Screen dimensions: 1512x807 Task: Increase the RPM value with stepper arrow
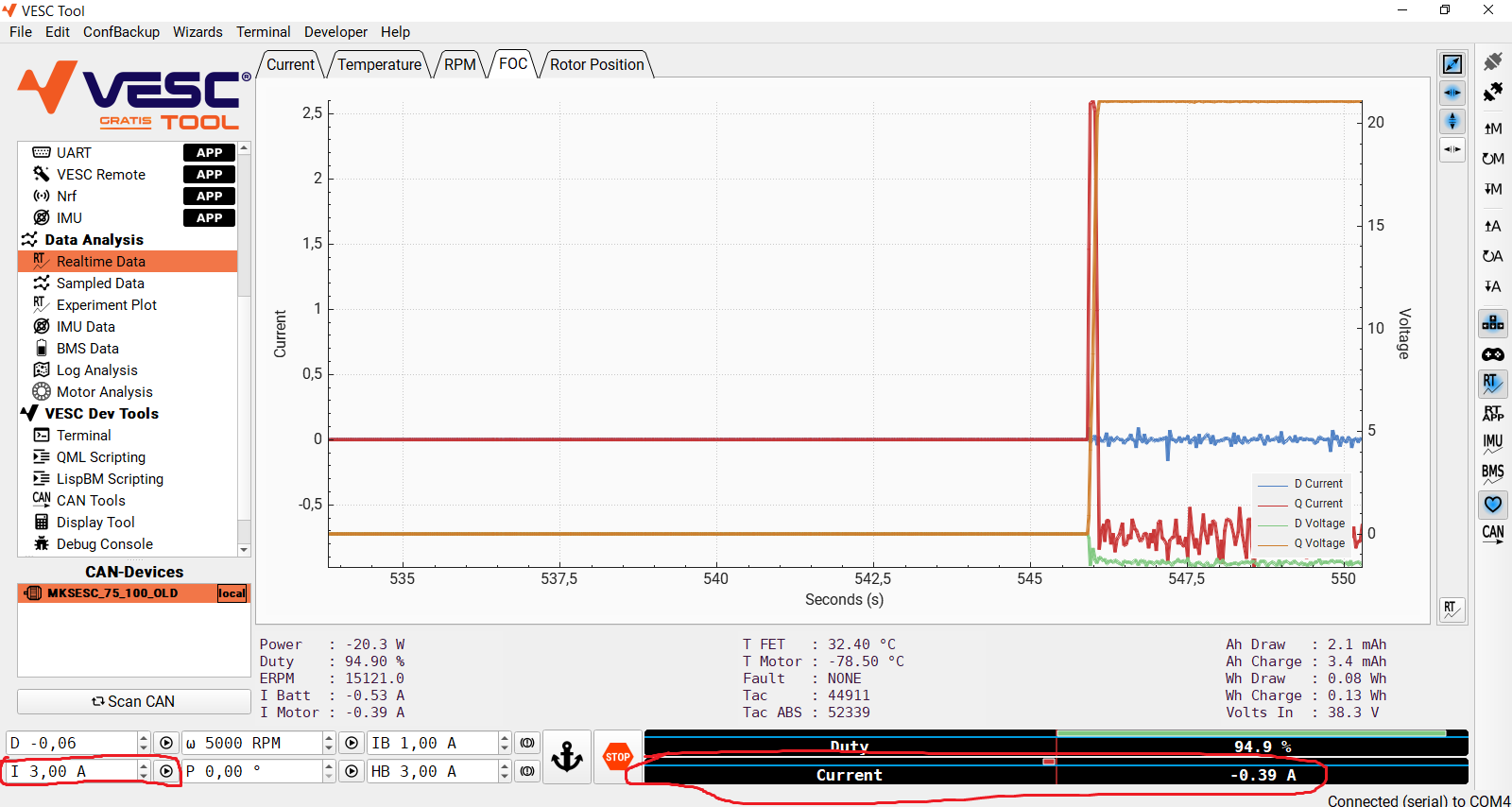329,738
